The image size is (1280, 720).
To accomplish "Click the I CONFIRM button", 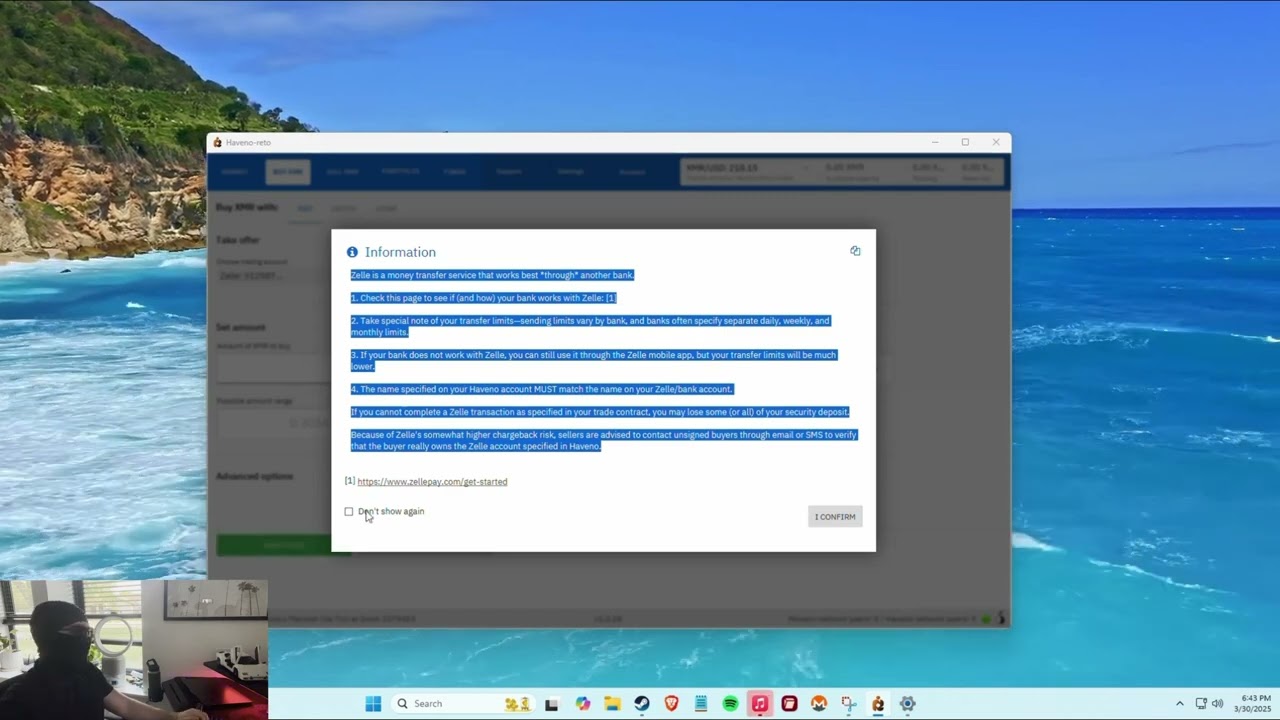I will (x=835, y=517).
